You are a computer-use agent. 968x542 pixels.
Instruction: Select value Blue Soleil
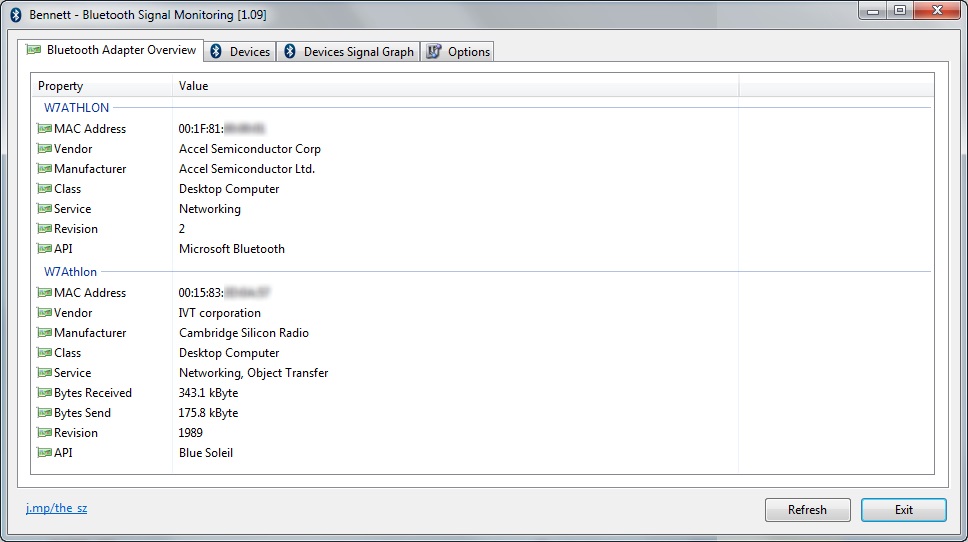(206, 452)
